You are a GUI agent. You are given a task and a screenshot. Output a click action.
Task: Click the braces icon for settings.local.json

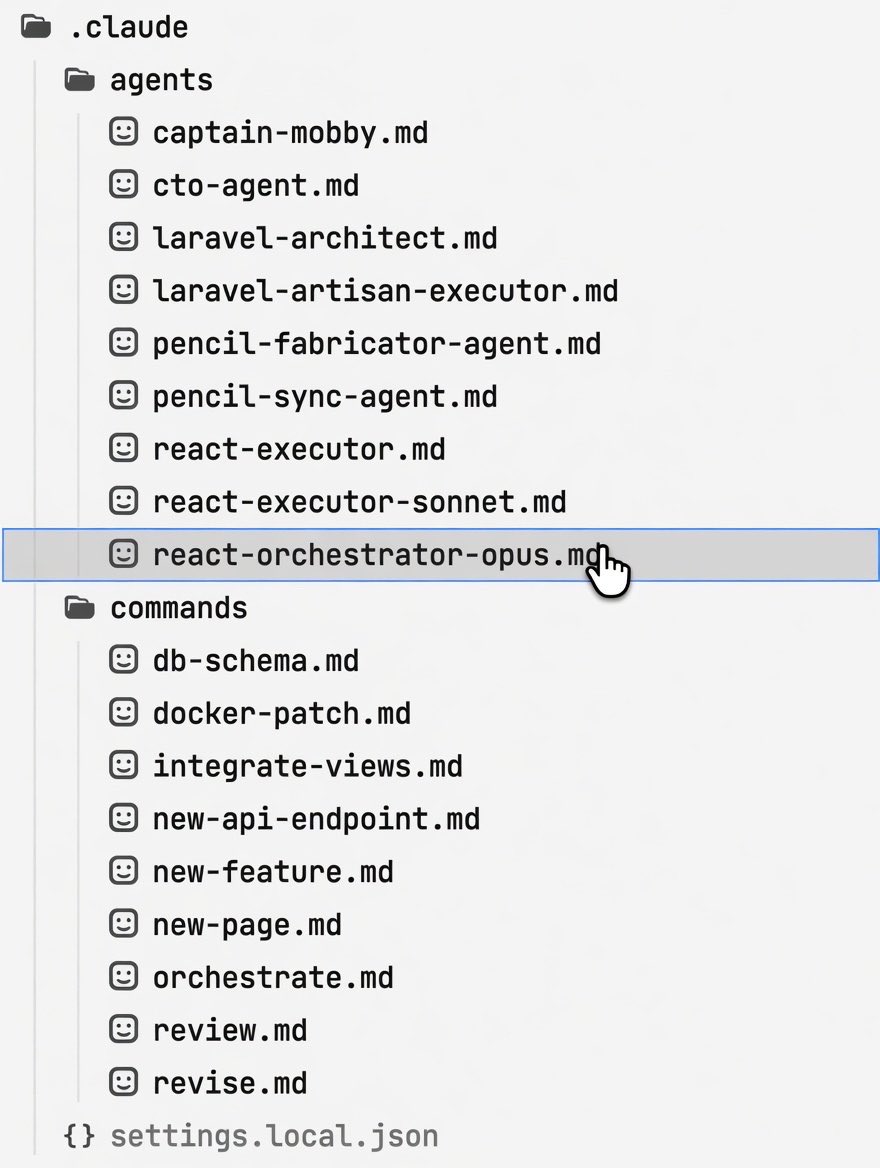pyautogui.click(x=79, y=1136)
